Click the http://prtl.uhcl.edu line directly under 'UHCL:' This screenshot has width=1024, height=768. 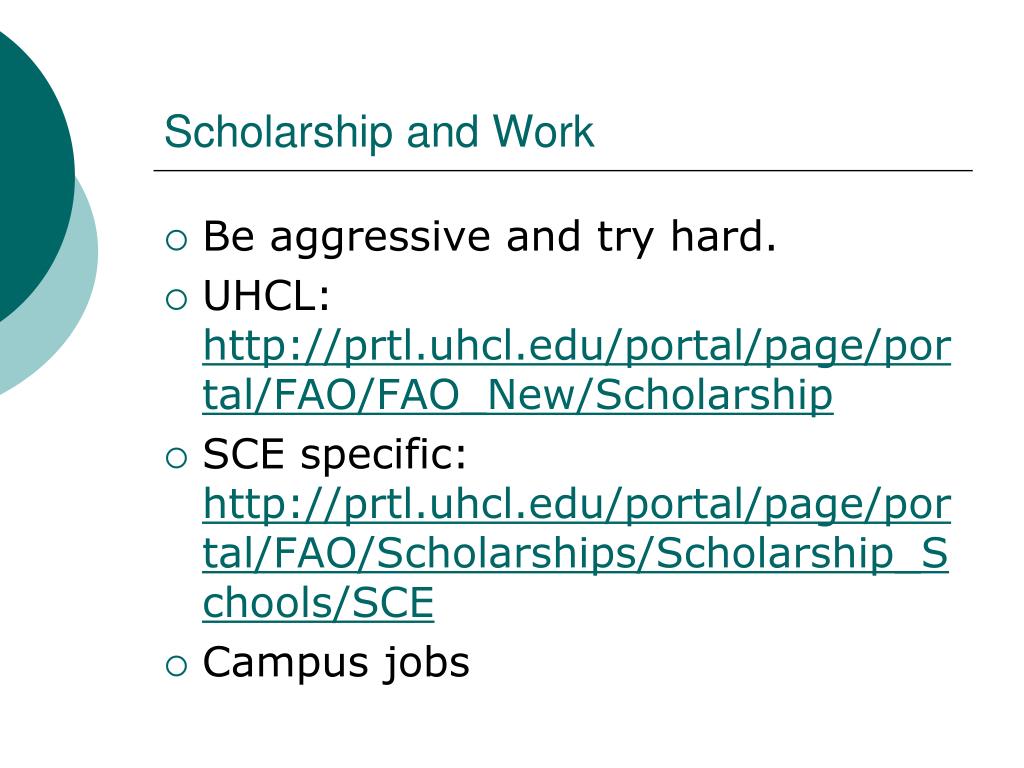click(x=577, y=346)
